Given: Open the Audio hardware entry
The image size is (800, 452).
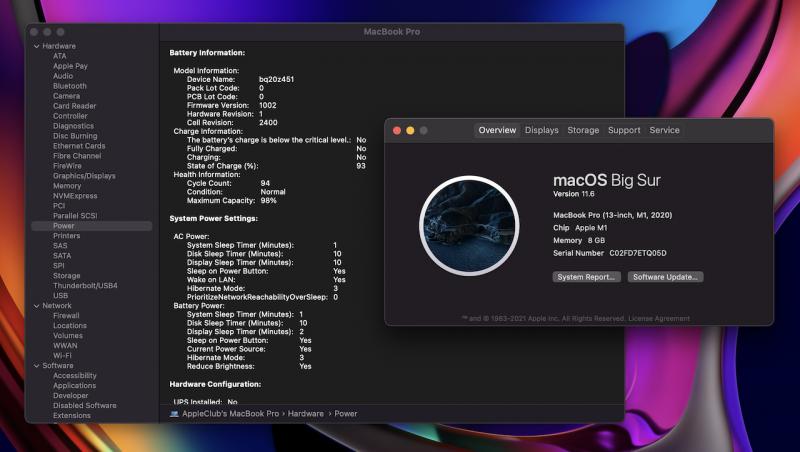Looking at the screenshot, I should pos(63,76).
